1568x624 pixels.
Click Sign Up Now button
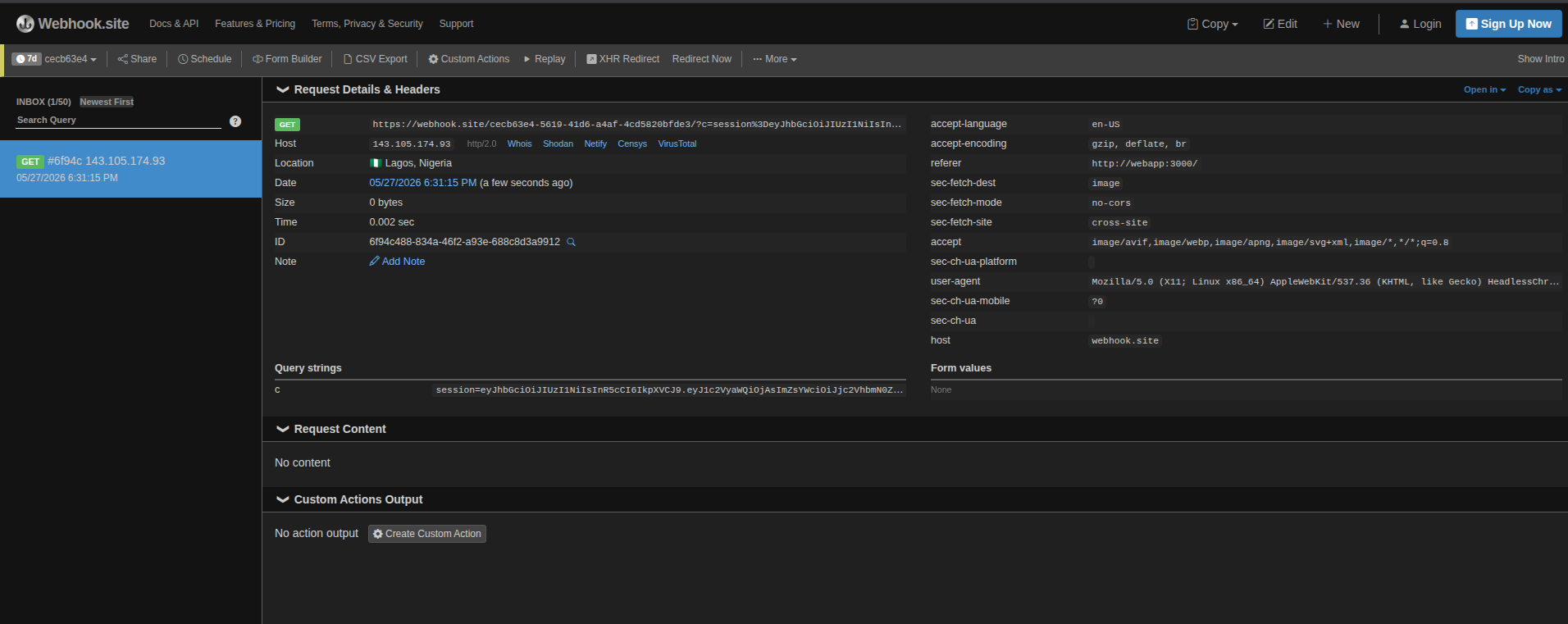[x=1509, y=24]
